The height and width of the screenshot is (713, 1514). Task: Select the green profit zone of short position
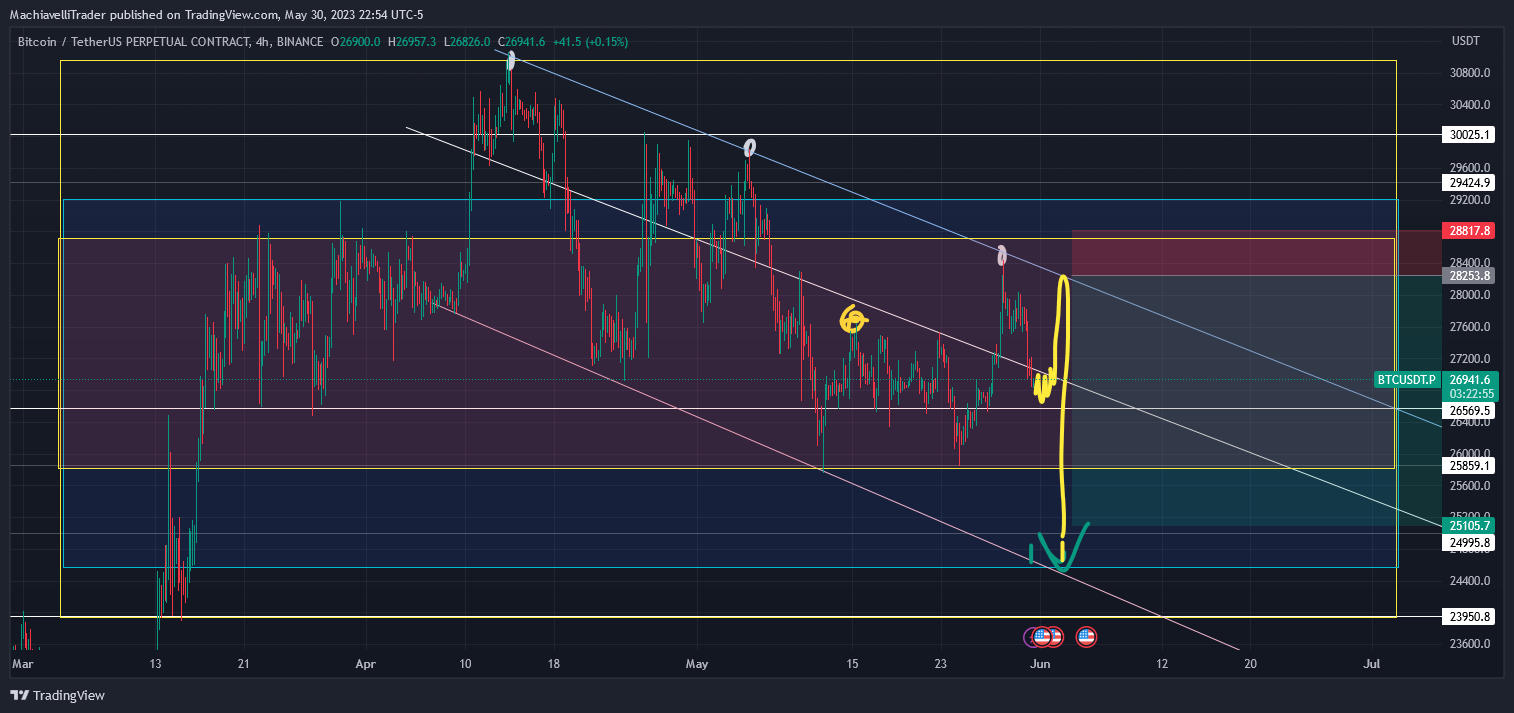[x=1256, y=400]
